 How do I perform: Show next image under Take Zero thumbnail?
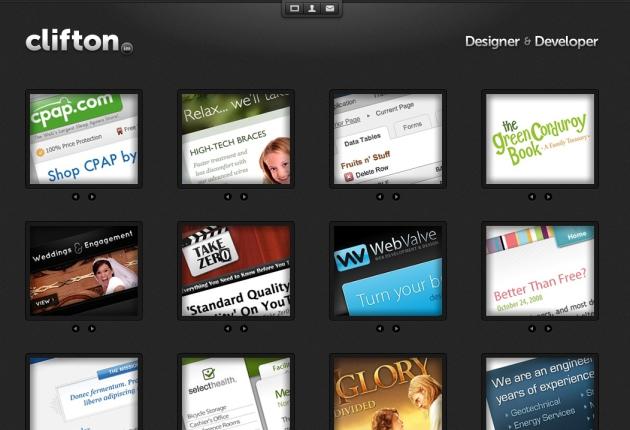tap(244, 328)
